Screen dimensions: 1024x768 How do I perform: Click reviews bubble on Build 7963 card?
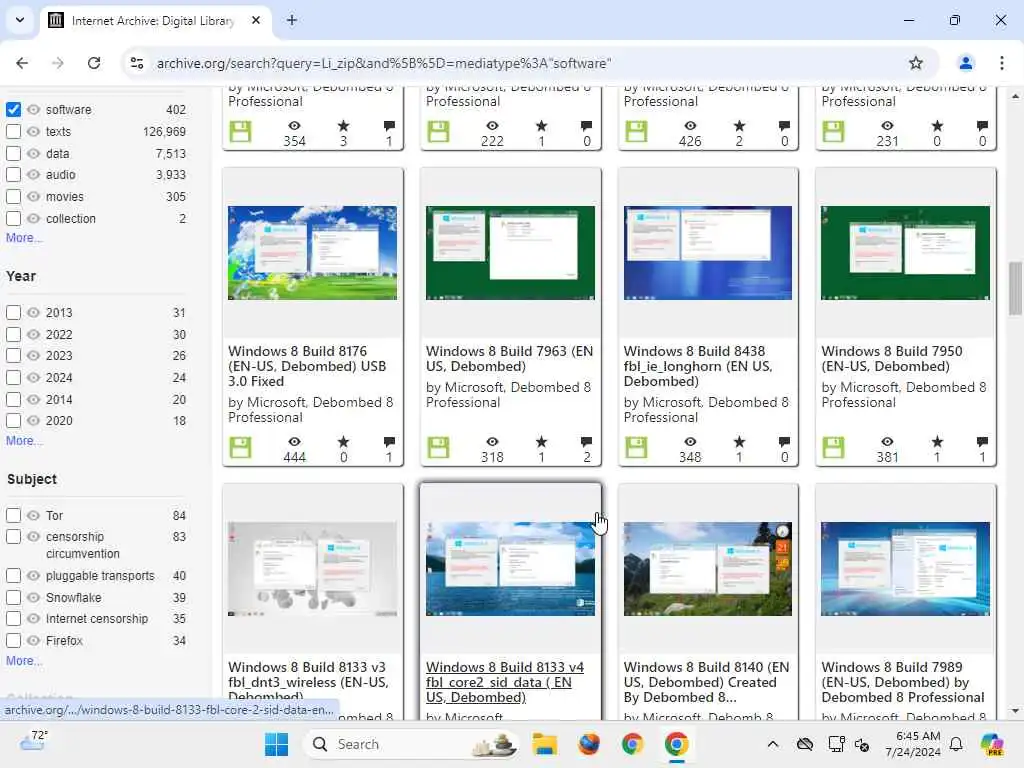[586, 442]
